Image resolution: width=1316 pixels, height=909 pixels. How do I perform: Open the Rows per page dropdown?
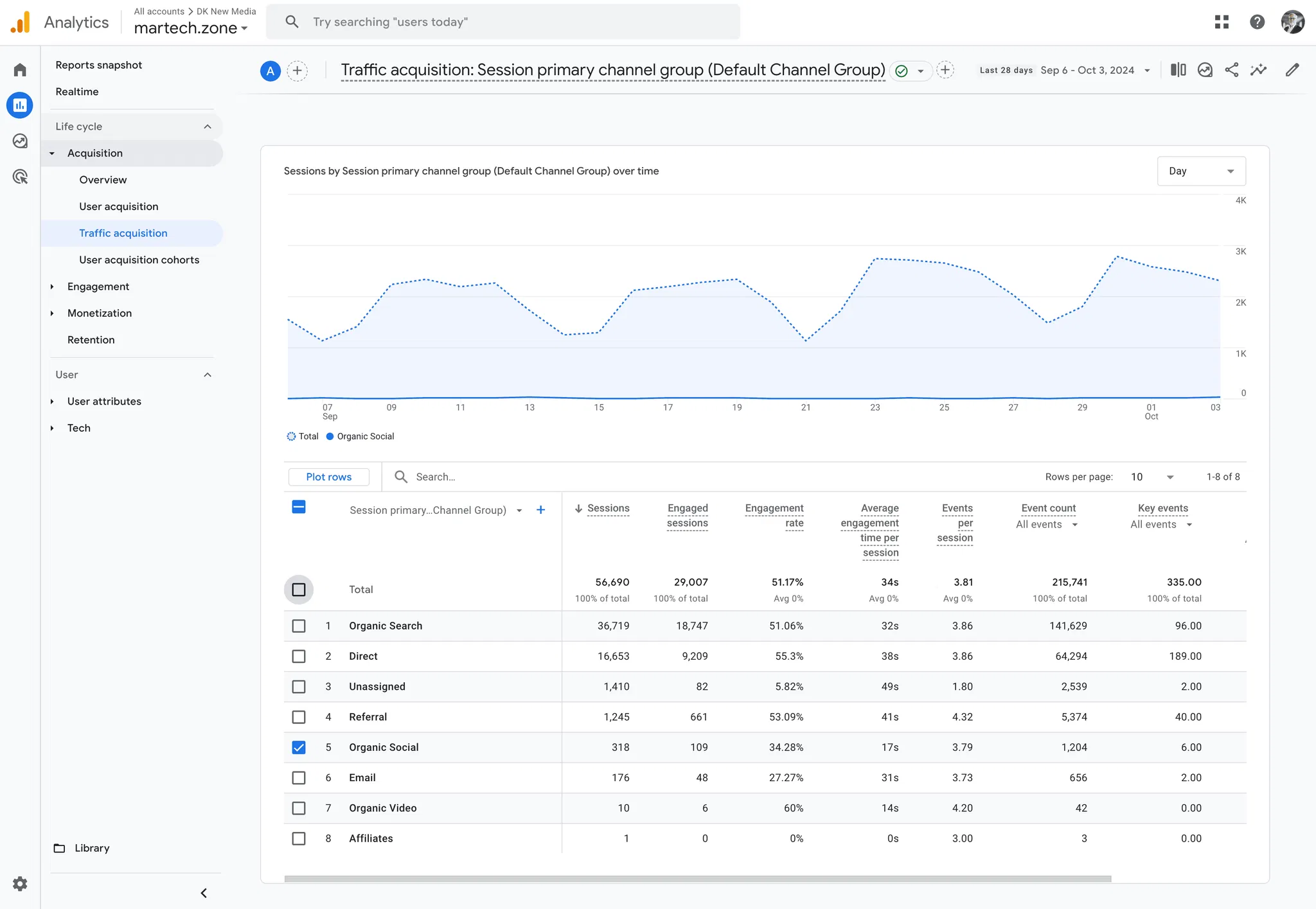pyautogui.click(x=1152, y=477)
